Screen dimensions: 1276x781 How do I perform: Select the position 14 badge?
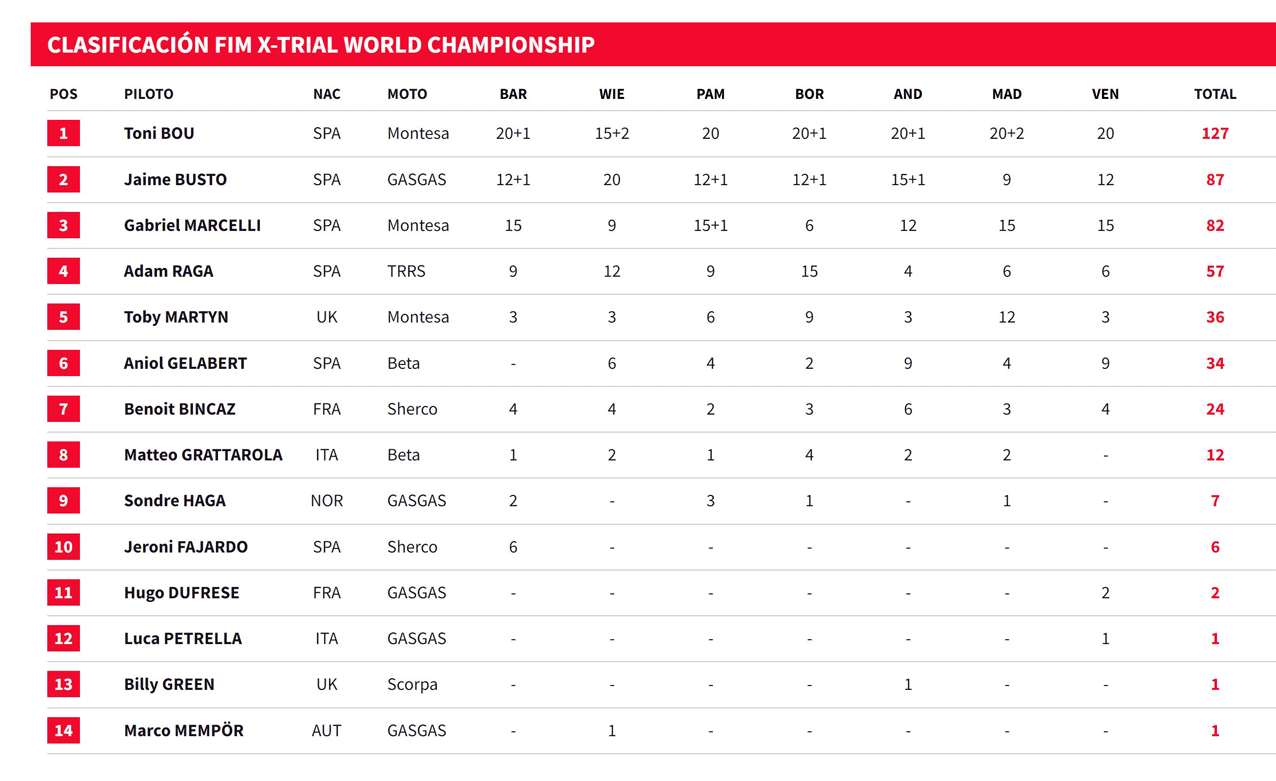pyautogui.click(x=63, y=730)
